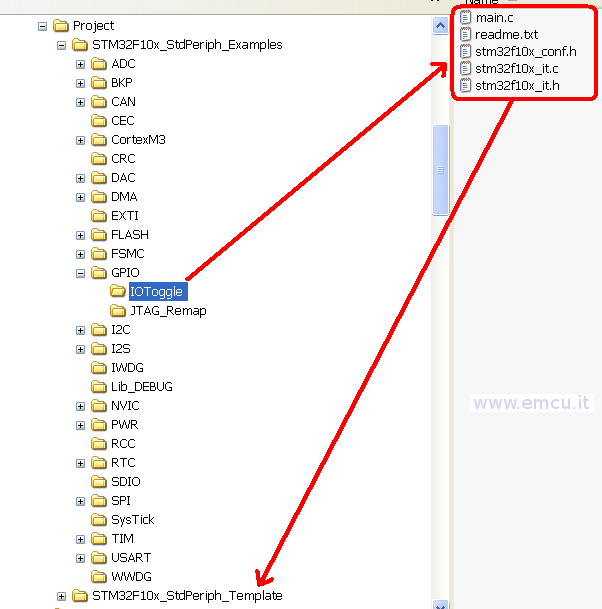The height and width of the screenshot is (609, 602).
Task: Select the CAN folder label
Action: [123, 102]
